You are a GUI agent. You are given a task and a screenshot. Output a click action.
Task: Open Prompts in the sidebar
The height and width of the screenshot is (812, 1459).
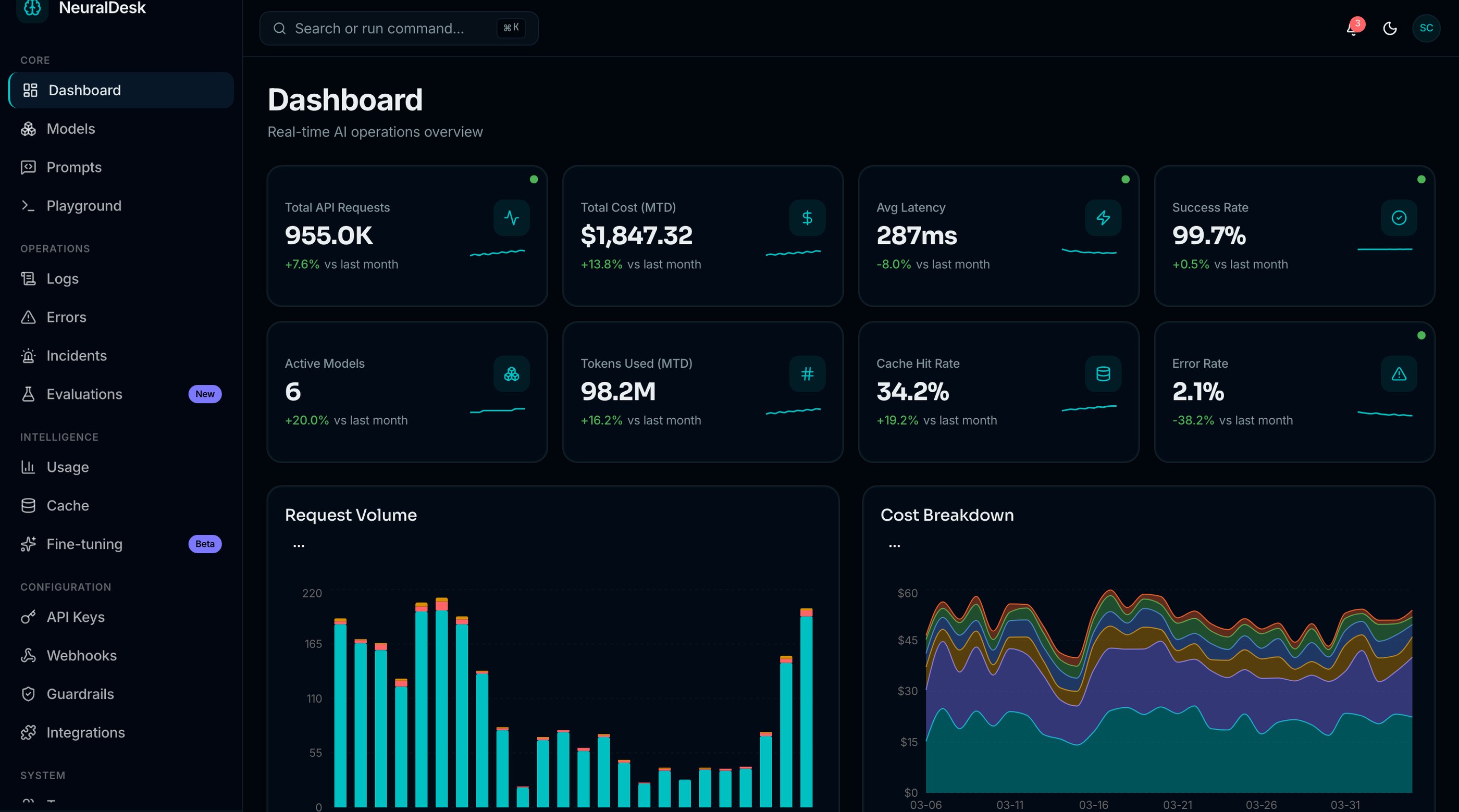pyautogui.click(x=121, y=167)
